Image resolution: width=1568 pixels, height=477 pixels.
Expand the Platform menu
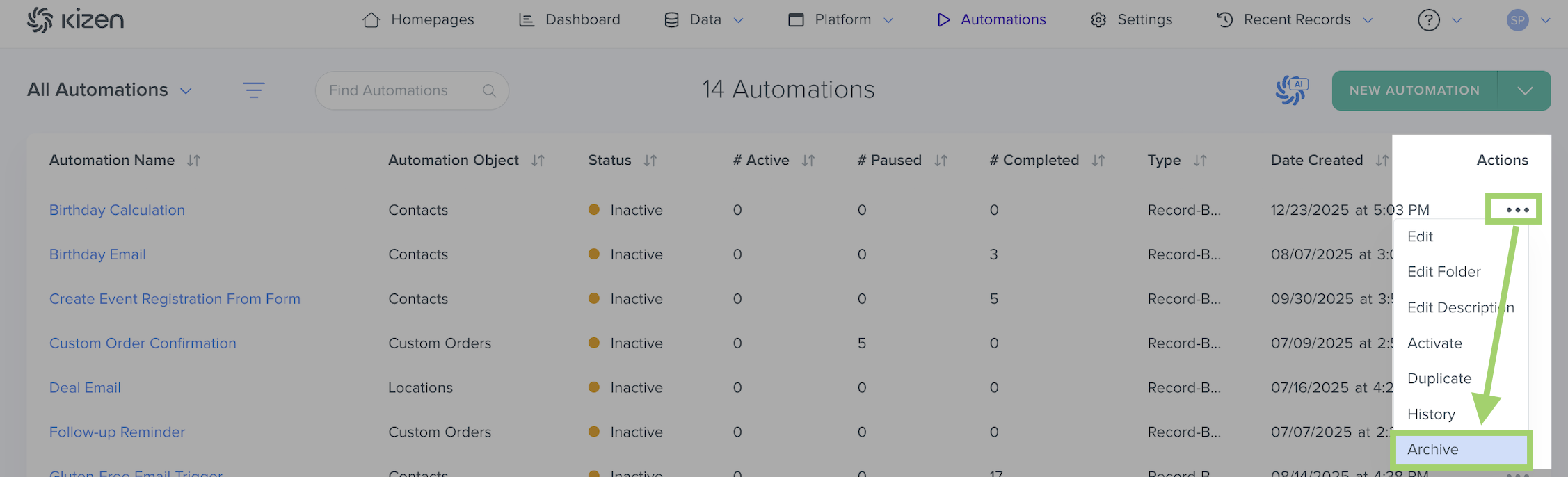point(840,19)
